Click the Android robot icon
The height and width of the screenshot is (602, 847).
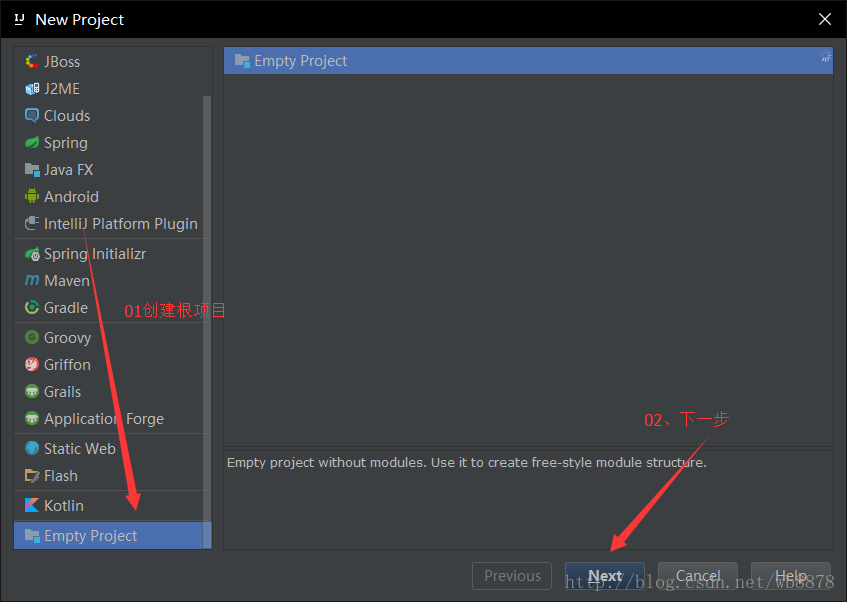pyautogui.click(x=32, y=196)
